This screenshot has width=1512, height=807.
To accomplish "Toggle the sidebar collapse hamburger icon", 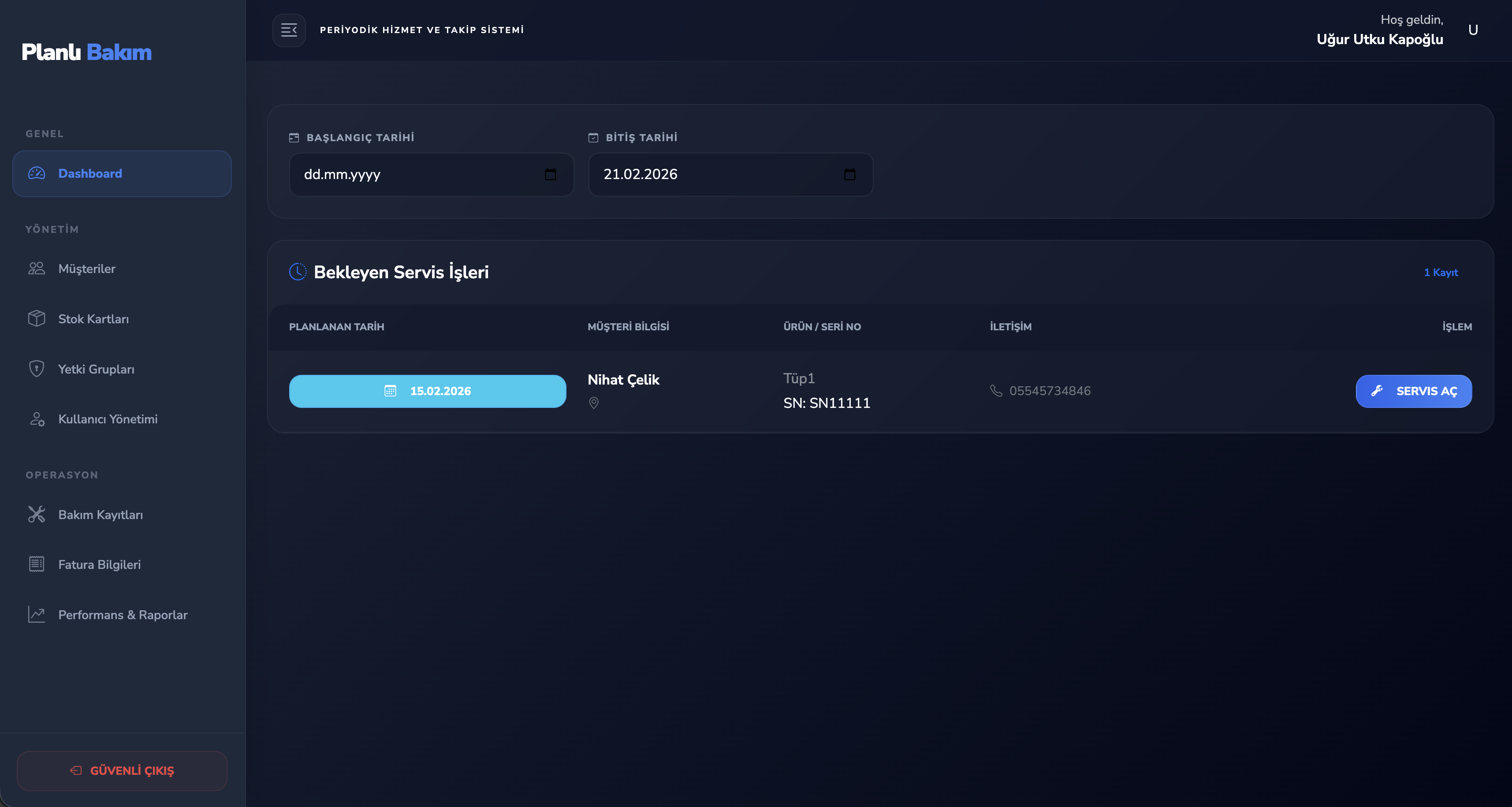I will point(289,30).
